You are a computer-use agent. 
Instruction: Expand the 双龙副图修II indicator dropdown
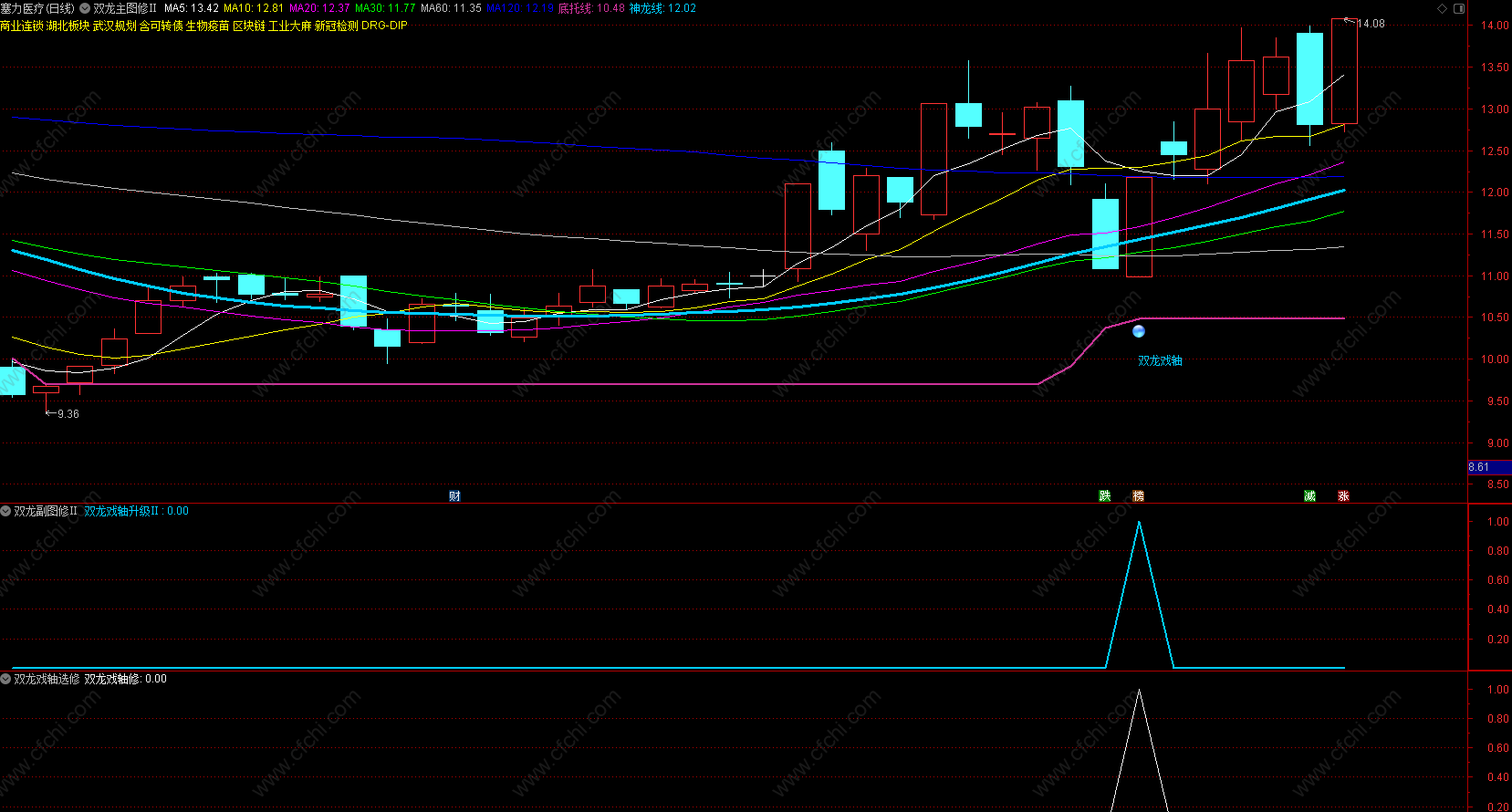pos(5,511)
